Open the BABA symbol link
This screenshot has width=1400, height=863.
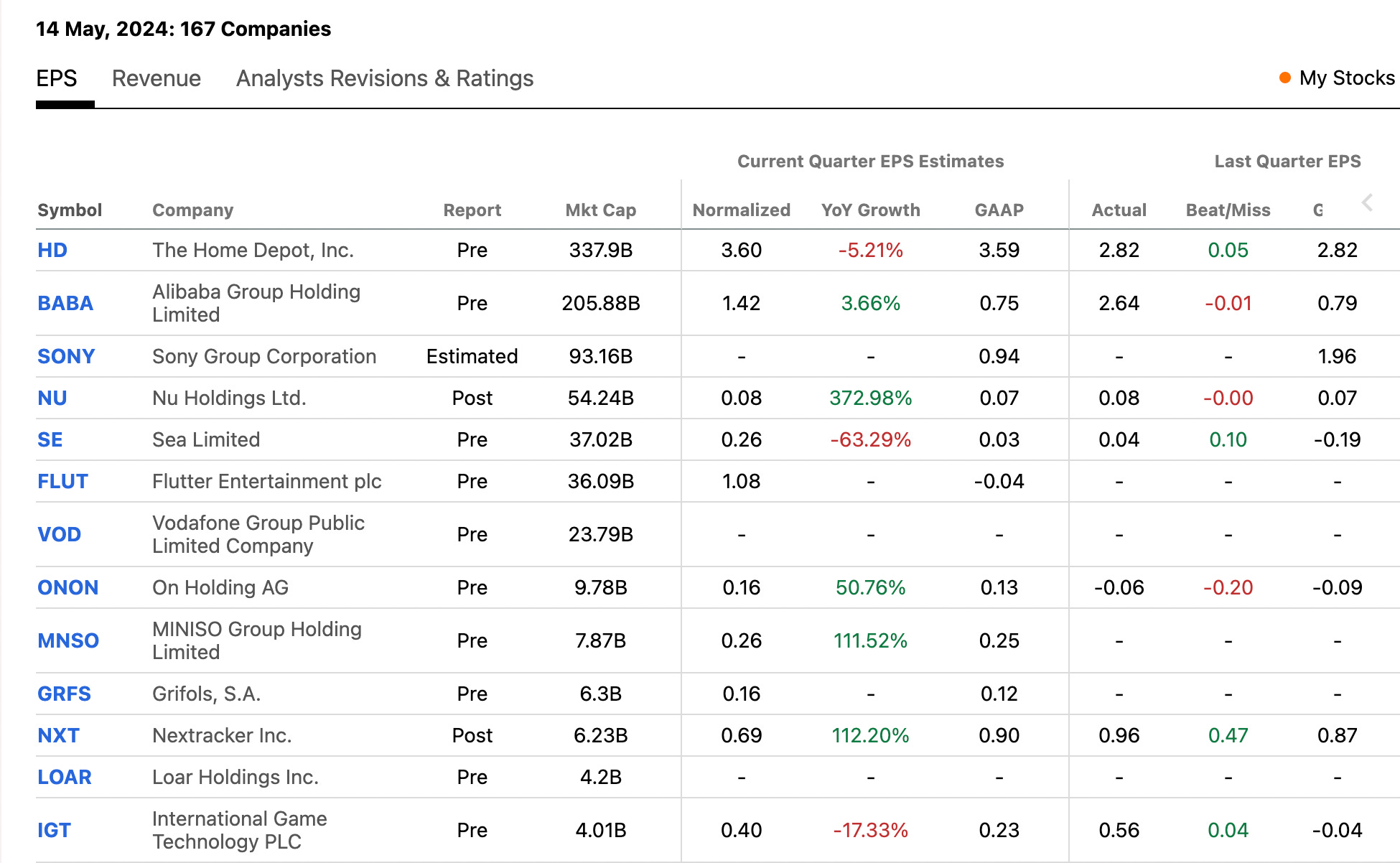(x=65, y=303)
